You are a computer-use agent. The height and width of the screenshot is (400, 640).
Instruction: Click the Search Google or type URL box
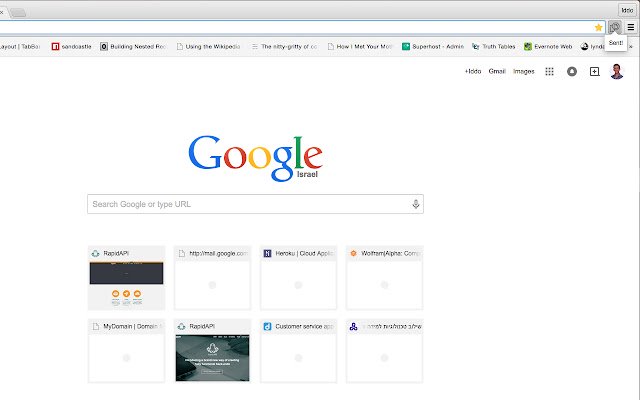coord(255,204)
